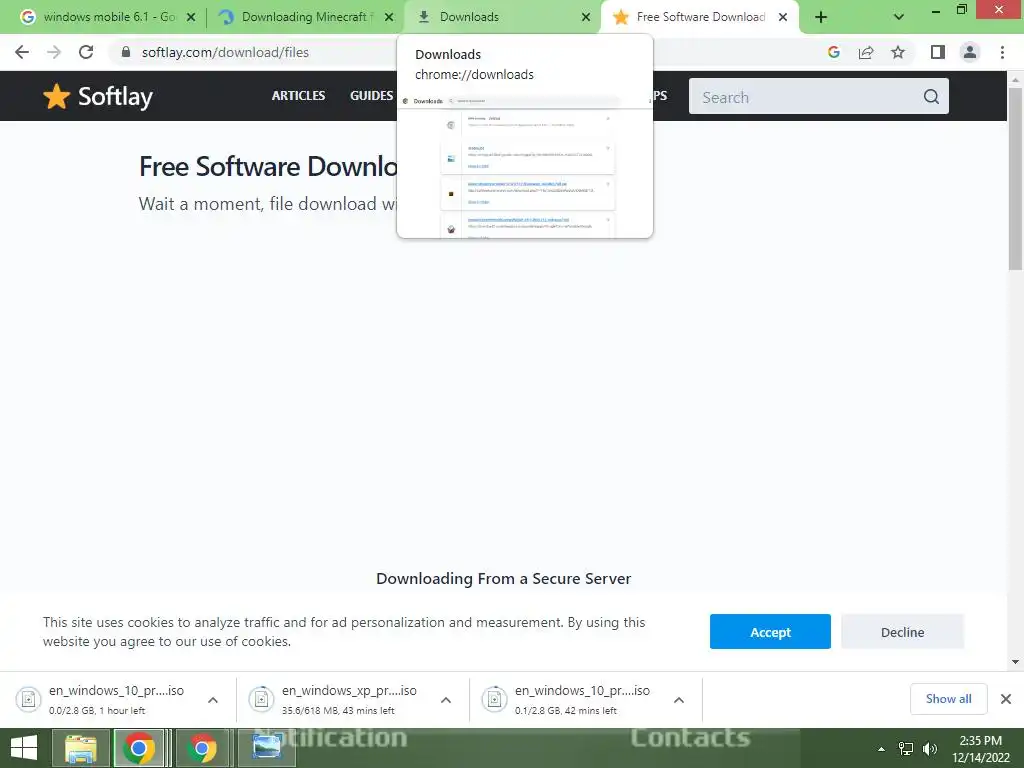Screen dimensions: 1024x768
Task: Click the scrollbar up arrow
Action: (x=1015, y=80)
